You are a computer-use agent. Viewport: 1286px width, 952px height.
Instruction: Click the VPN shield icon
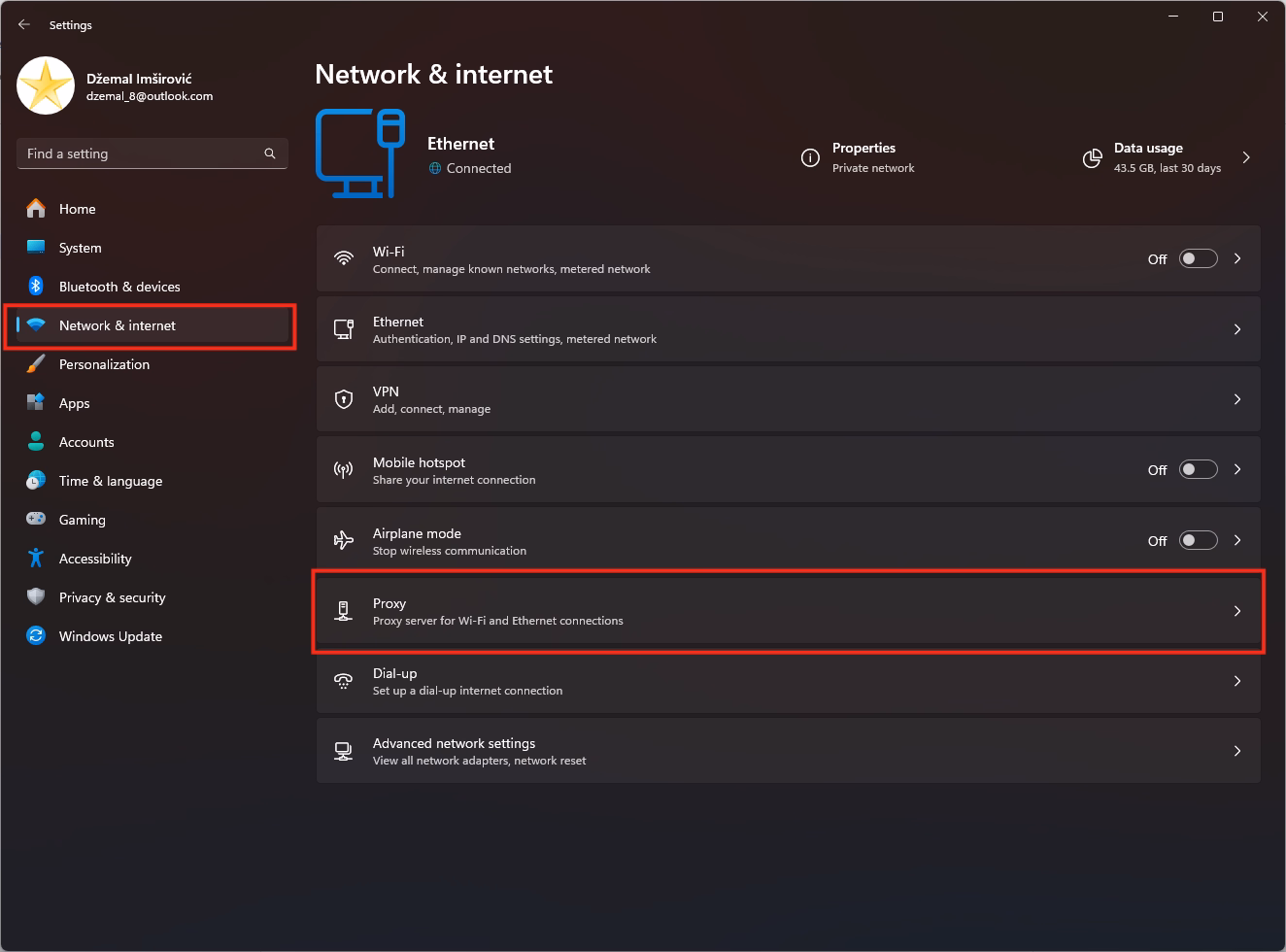click(344, 399)
